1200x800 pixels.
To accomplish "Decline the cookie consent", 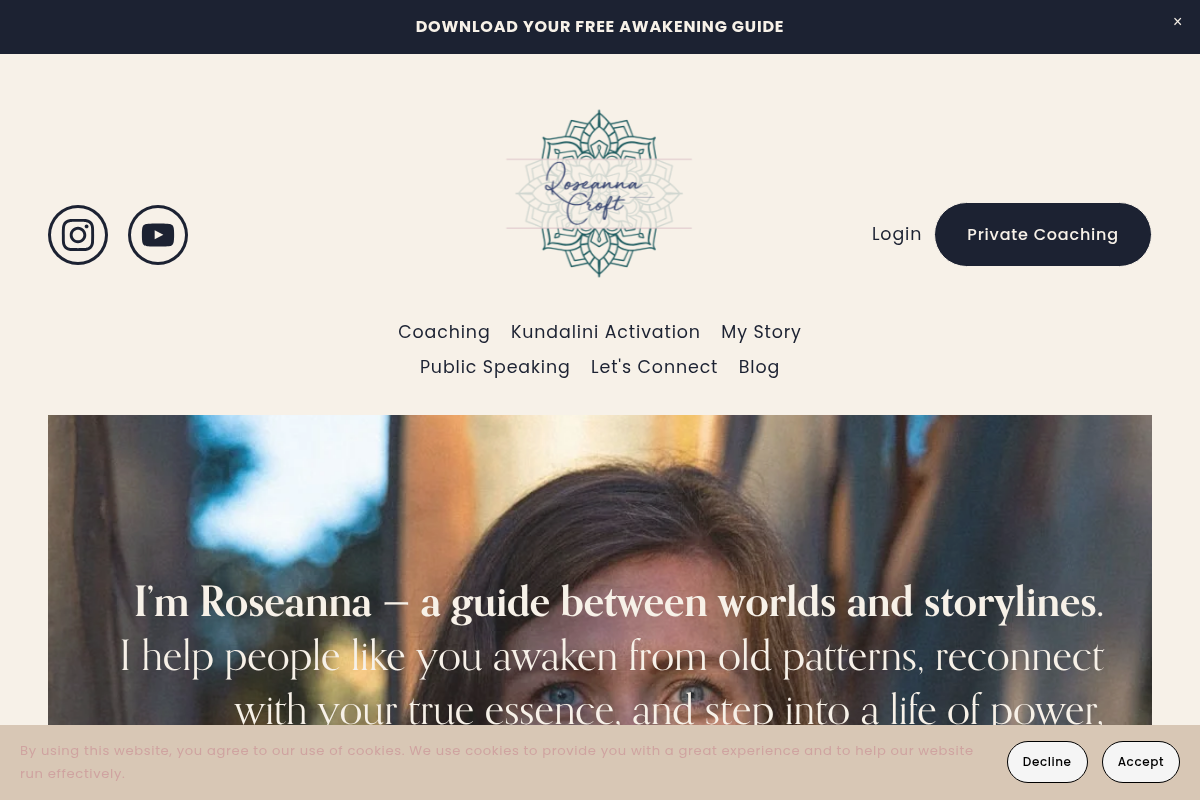I will (1047, 762).
